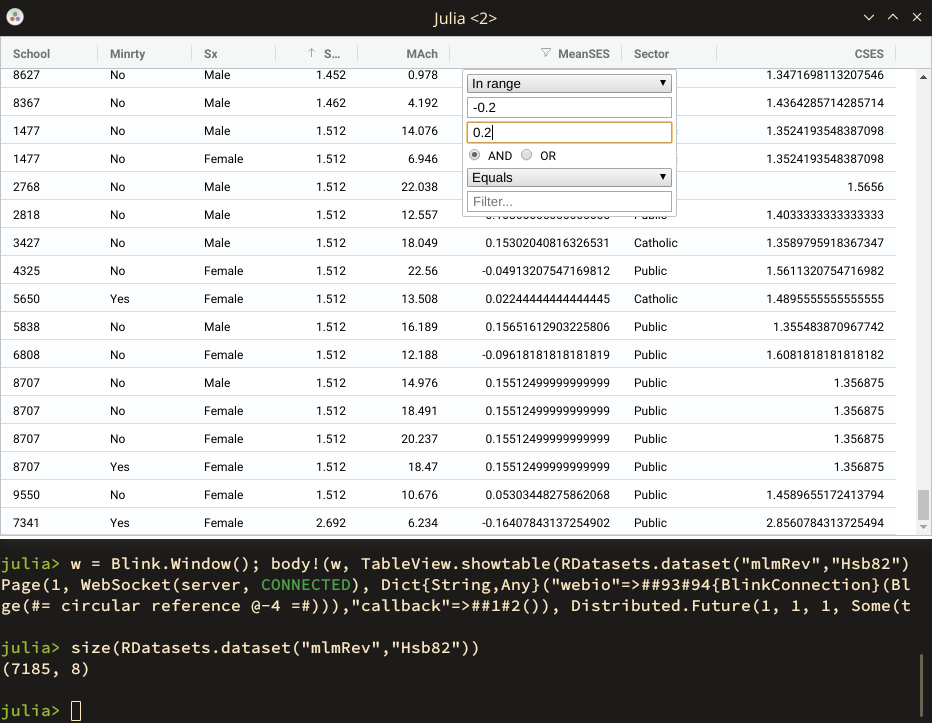The width and height of the screenshot is (932, 723).
Task: Click Public sector cell in school 4325 row
Action: 650,271
